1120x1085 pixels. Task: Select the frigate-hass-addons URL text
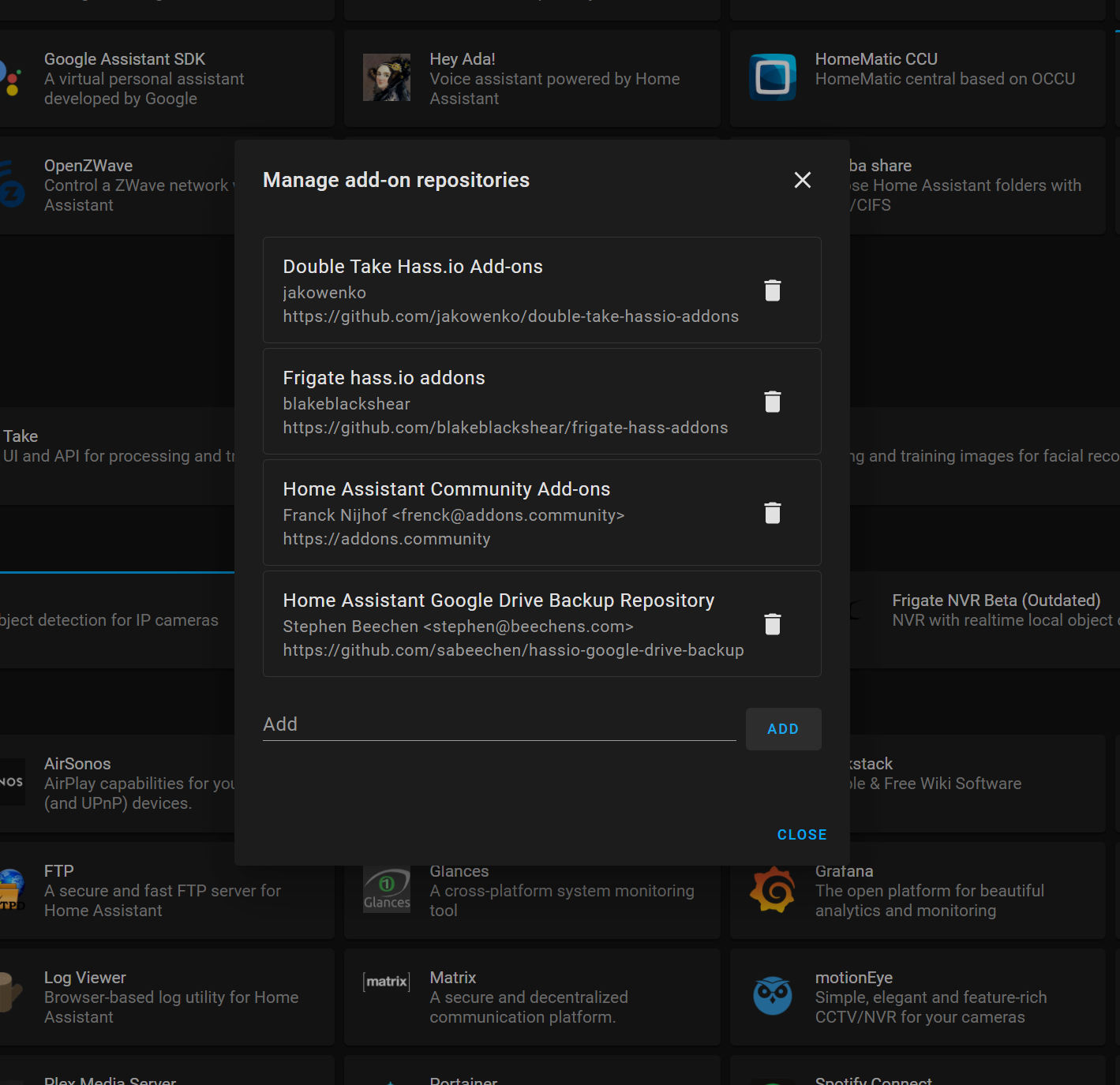click(x=505, y=428)
